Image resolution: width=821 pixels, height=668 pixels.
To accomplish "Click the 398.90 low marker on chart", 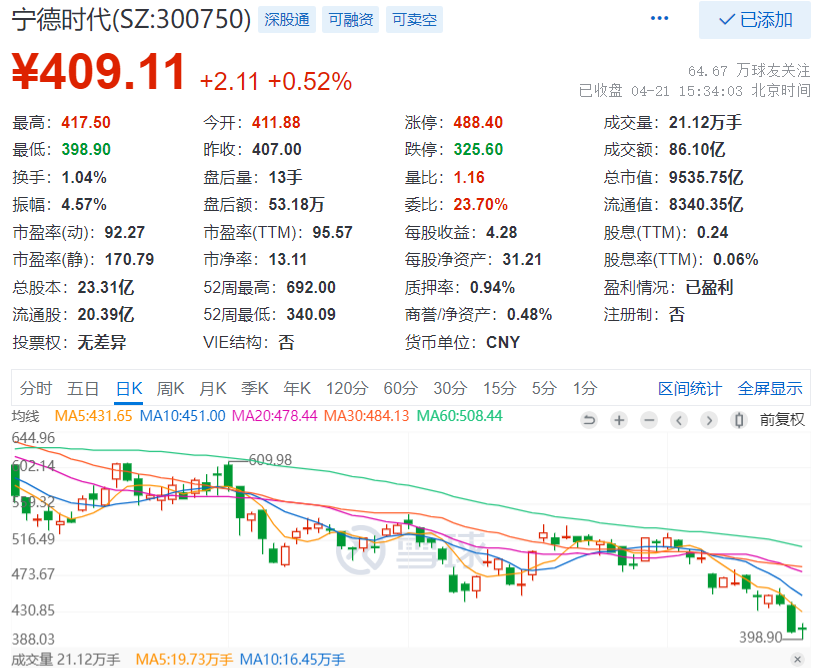I will pos(760,637).
